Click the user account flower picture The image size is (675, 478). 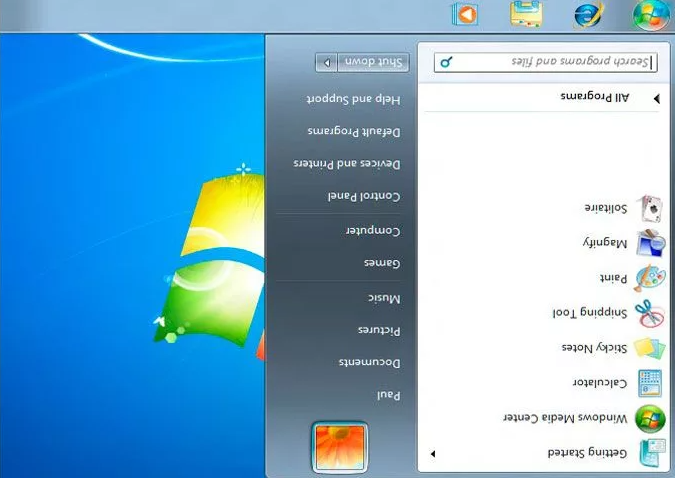click(340, 447)
